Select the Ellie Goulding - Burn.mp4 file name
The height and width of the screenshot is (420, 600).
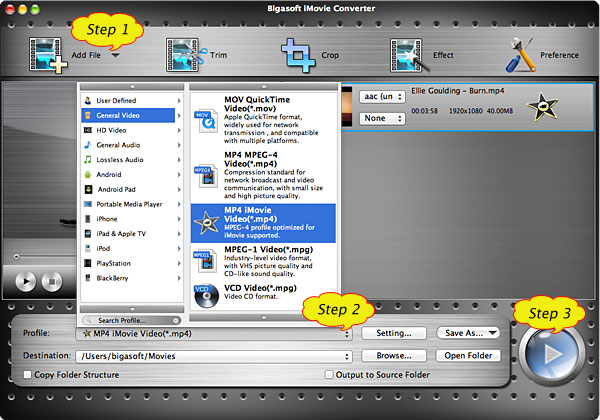[458, 91]
